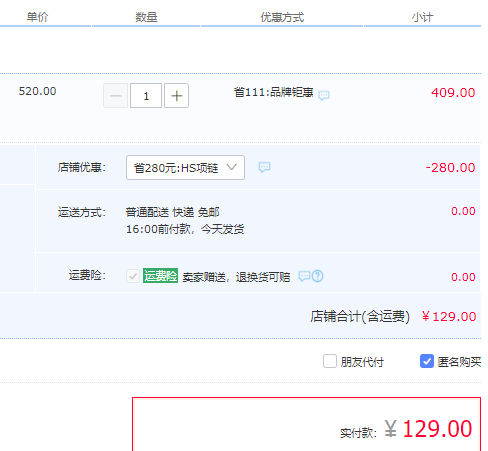Open message icon after 退换货可赔 text
Screen dimensions: 488x451
pyautogui.click(x=304, y=276)
